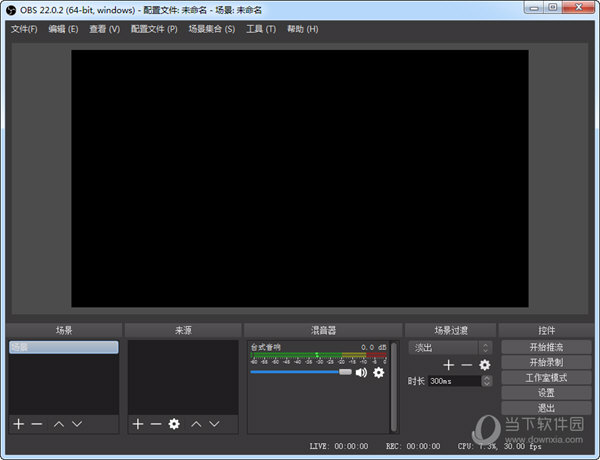Click the REC: 00:00:00 status text
This screenshot has height=460, width=600.
click(413, 446)
